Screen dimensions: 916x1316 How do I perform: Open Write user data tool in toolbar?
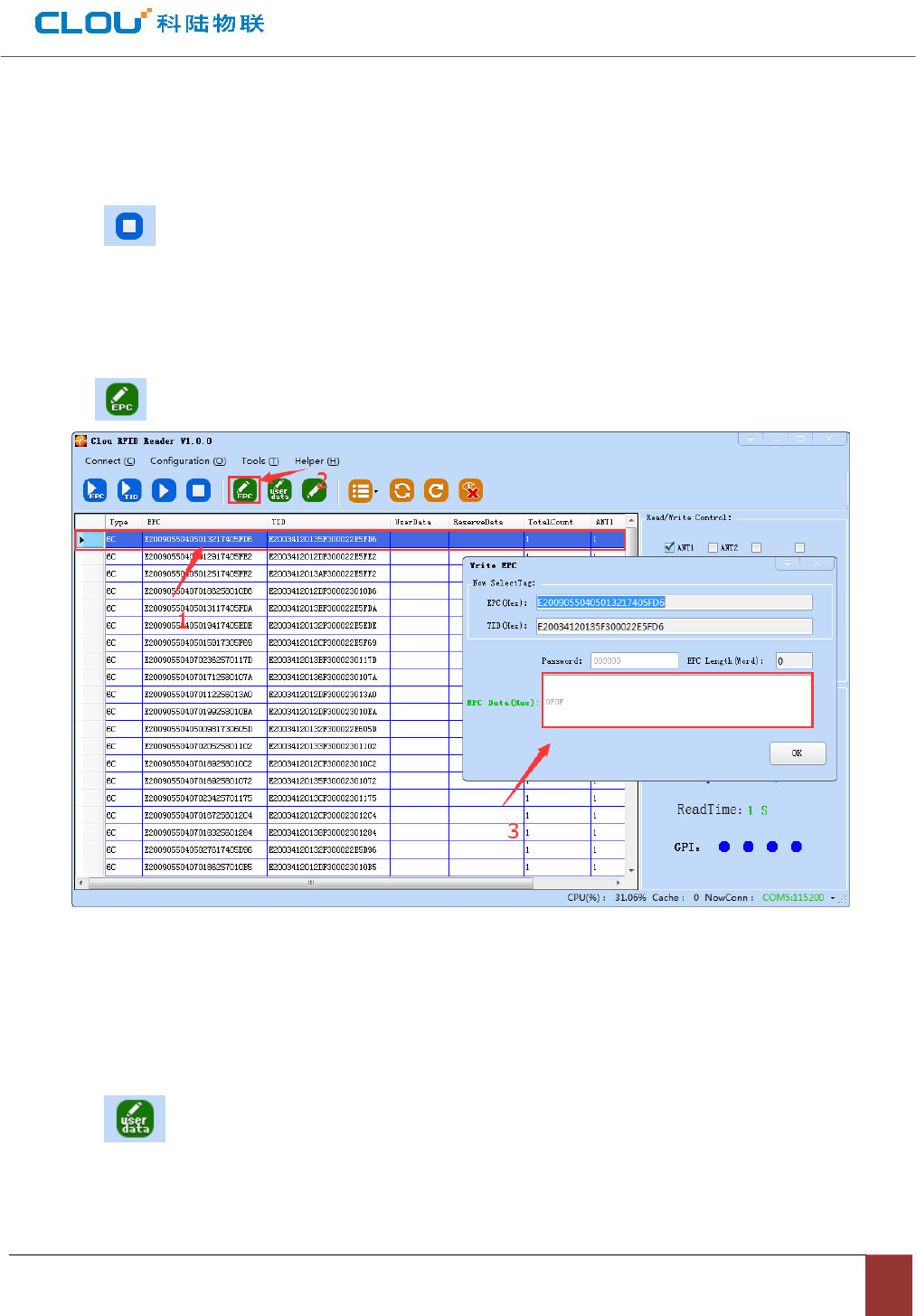pyautogui.click(x=279, y=490)
